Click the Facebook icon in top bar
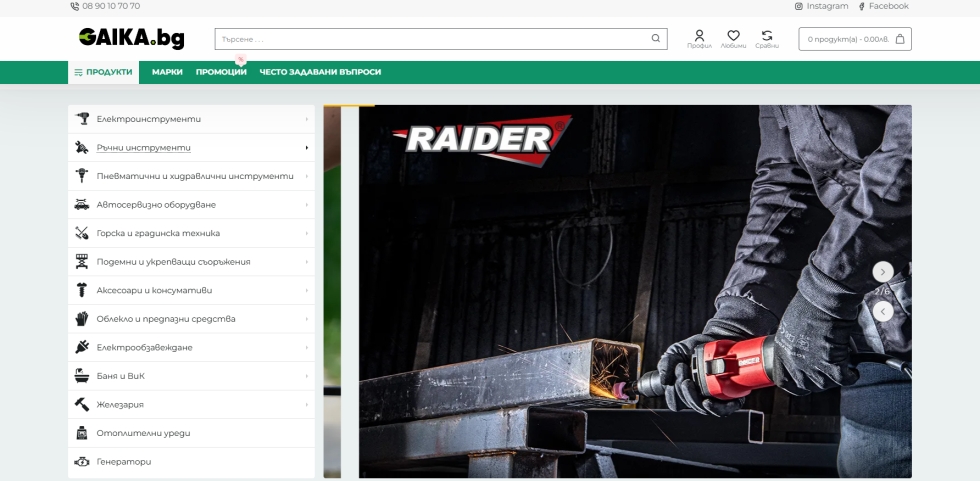Viewport: 980px width, 481px height. point(862,6)
